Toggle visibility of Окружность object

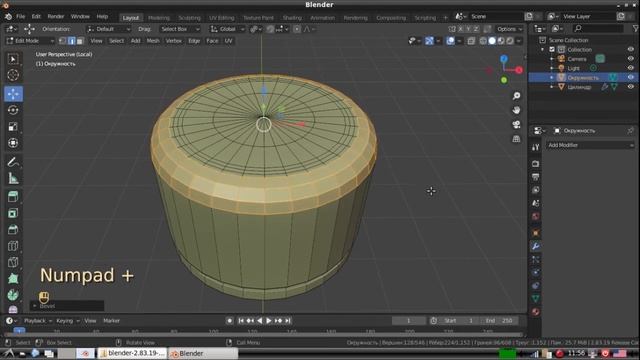pos(631,78)
